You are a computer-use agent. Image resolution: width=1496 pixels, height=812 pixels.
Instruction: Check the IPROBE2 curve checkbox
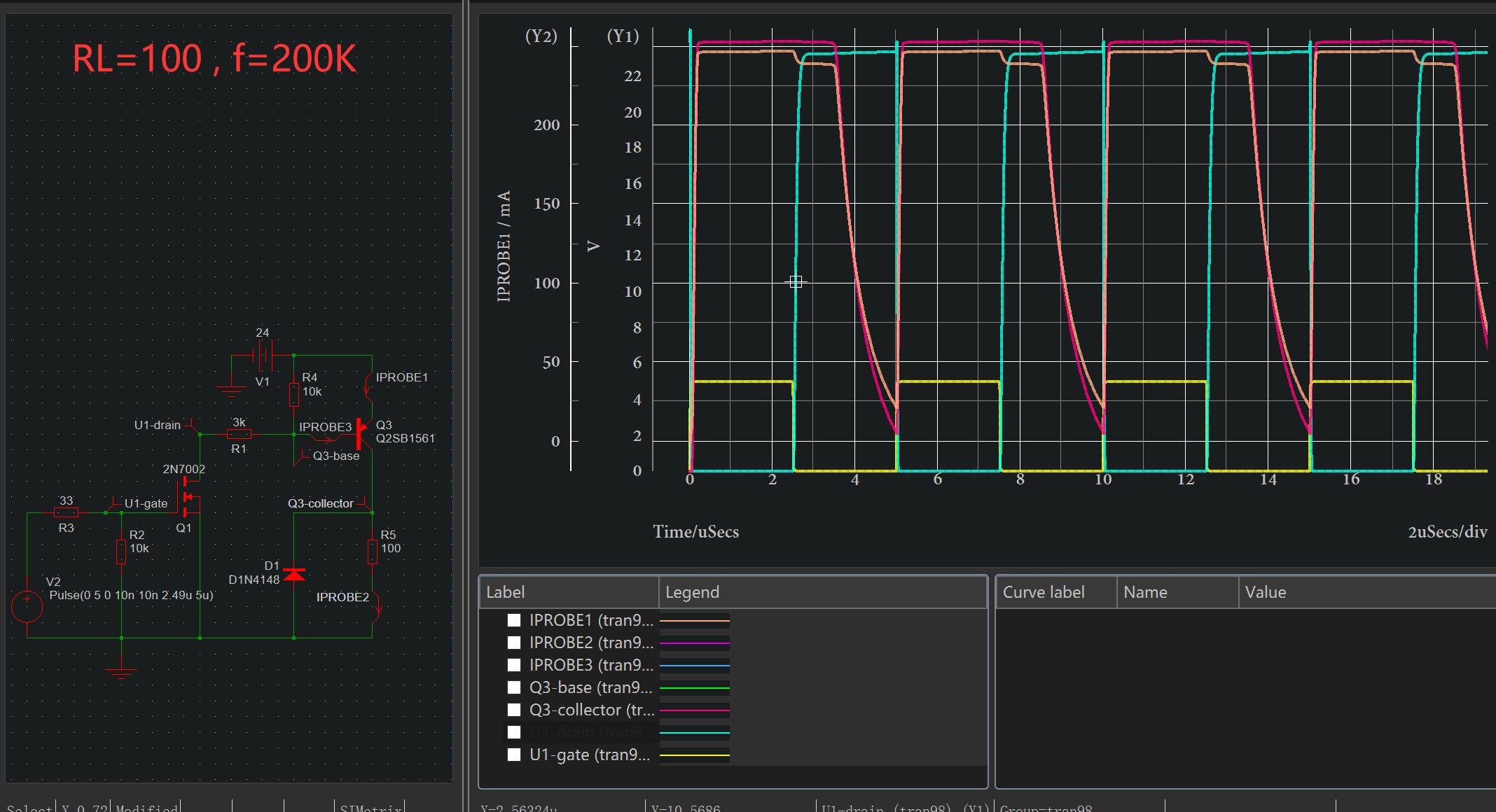tap(514, 643)
